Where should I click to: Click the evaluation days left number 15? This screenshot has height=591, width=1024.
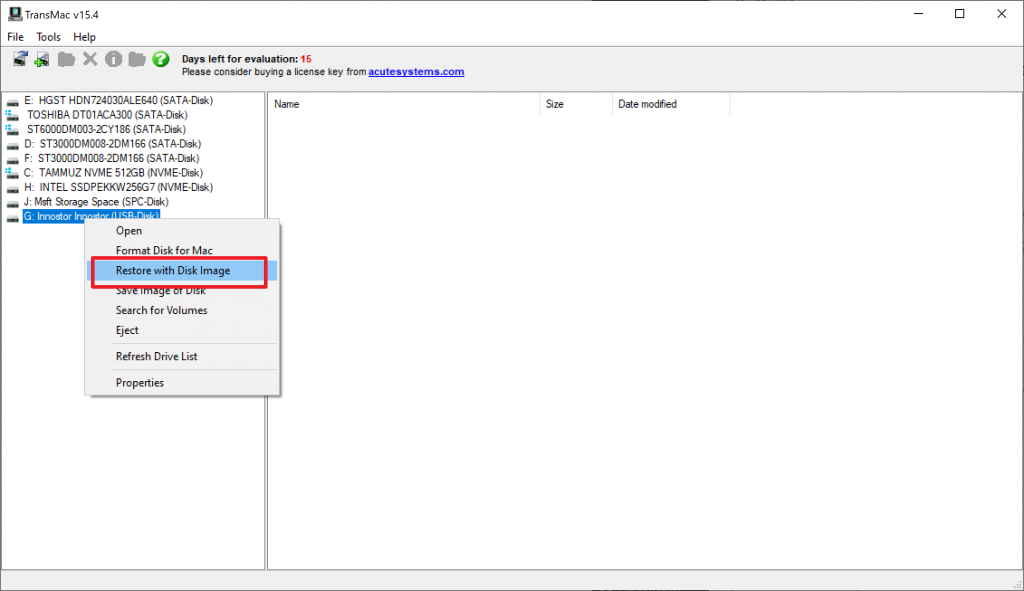[306, 59]
